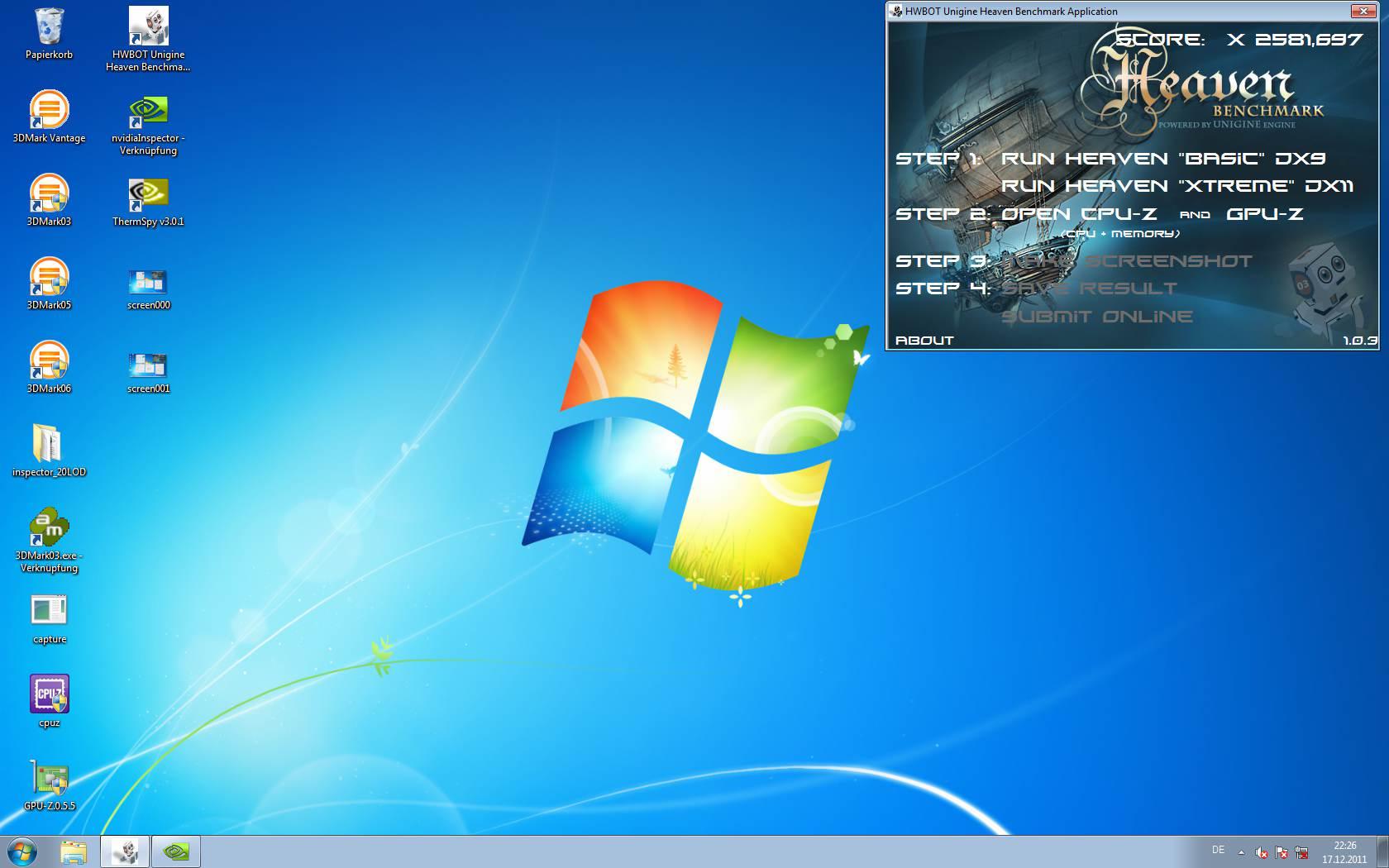The height and width of the screenshot is (868, 1389).
Task: Open the inspector_20LOD folder
Action: click(x=49, y=451)
